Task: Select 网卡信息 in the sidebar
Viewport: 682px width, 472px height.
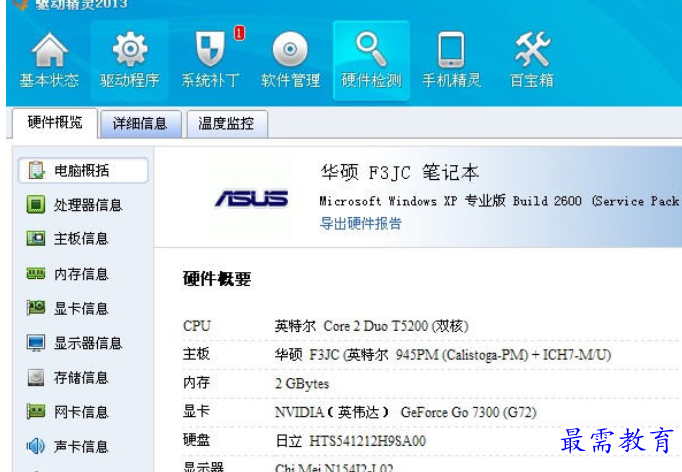Action: point(81,412)
